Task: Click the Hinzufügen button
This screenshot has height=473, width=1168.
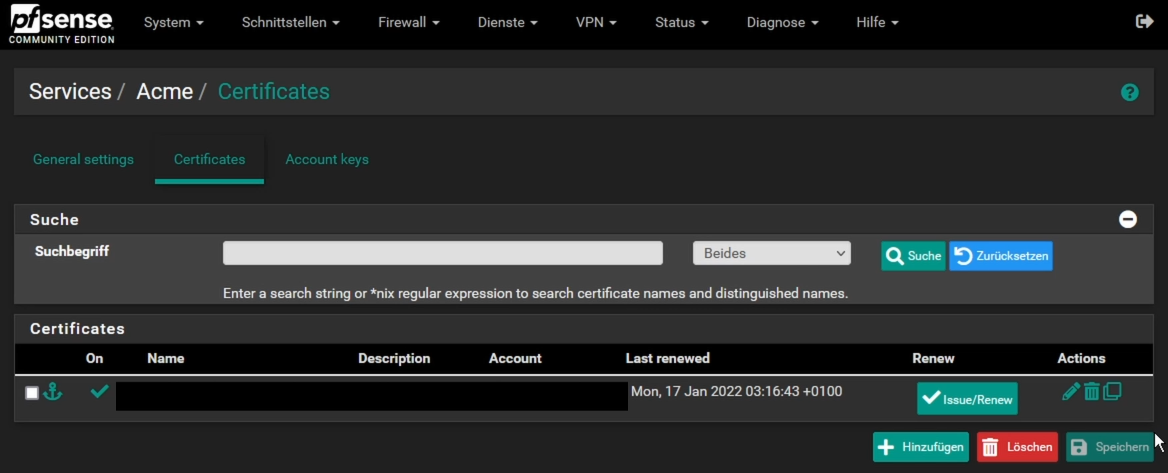Action: pyautogui.click(x=921, y=447)
